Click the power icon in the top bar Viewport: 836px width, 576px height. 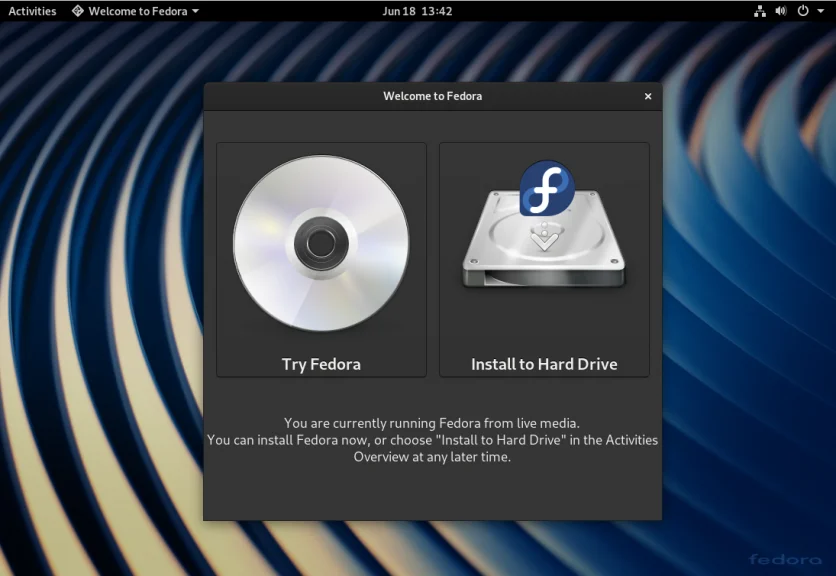point(803,11)
